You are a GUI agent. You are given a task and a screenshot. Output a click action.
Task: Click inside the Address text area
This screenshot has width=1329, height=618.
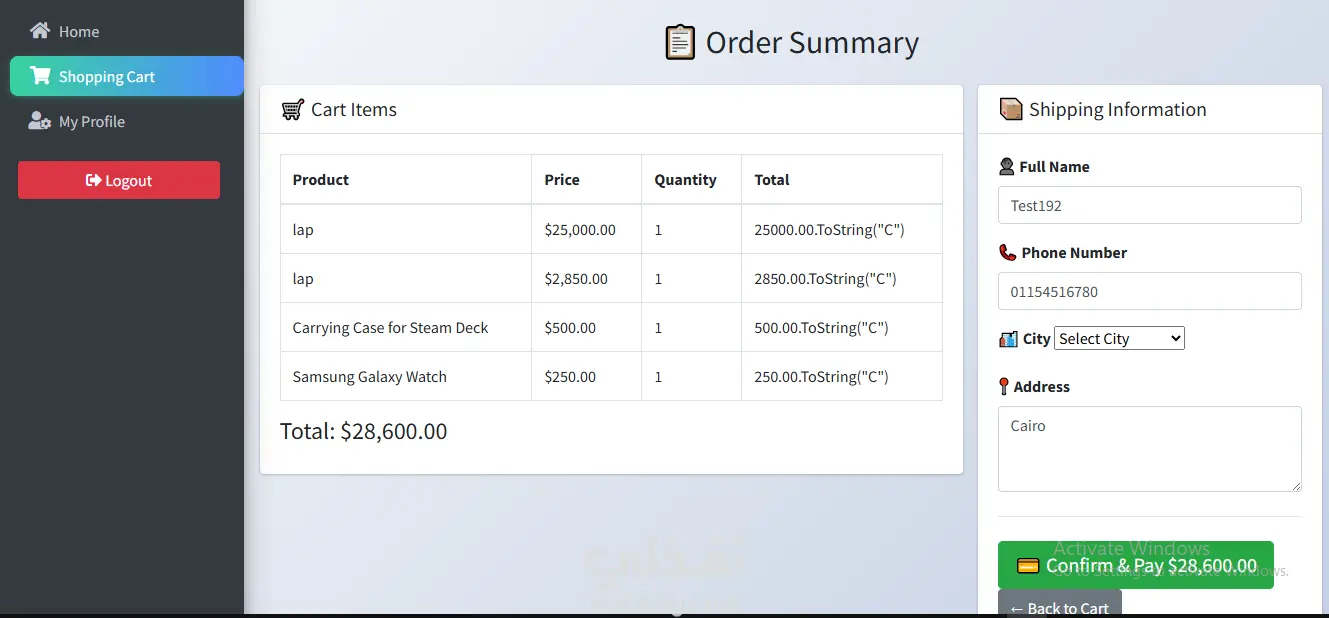pos(1149,449)
